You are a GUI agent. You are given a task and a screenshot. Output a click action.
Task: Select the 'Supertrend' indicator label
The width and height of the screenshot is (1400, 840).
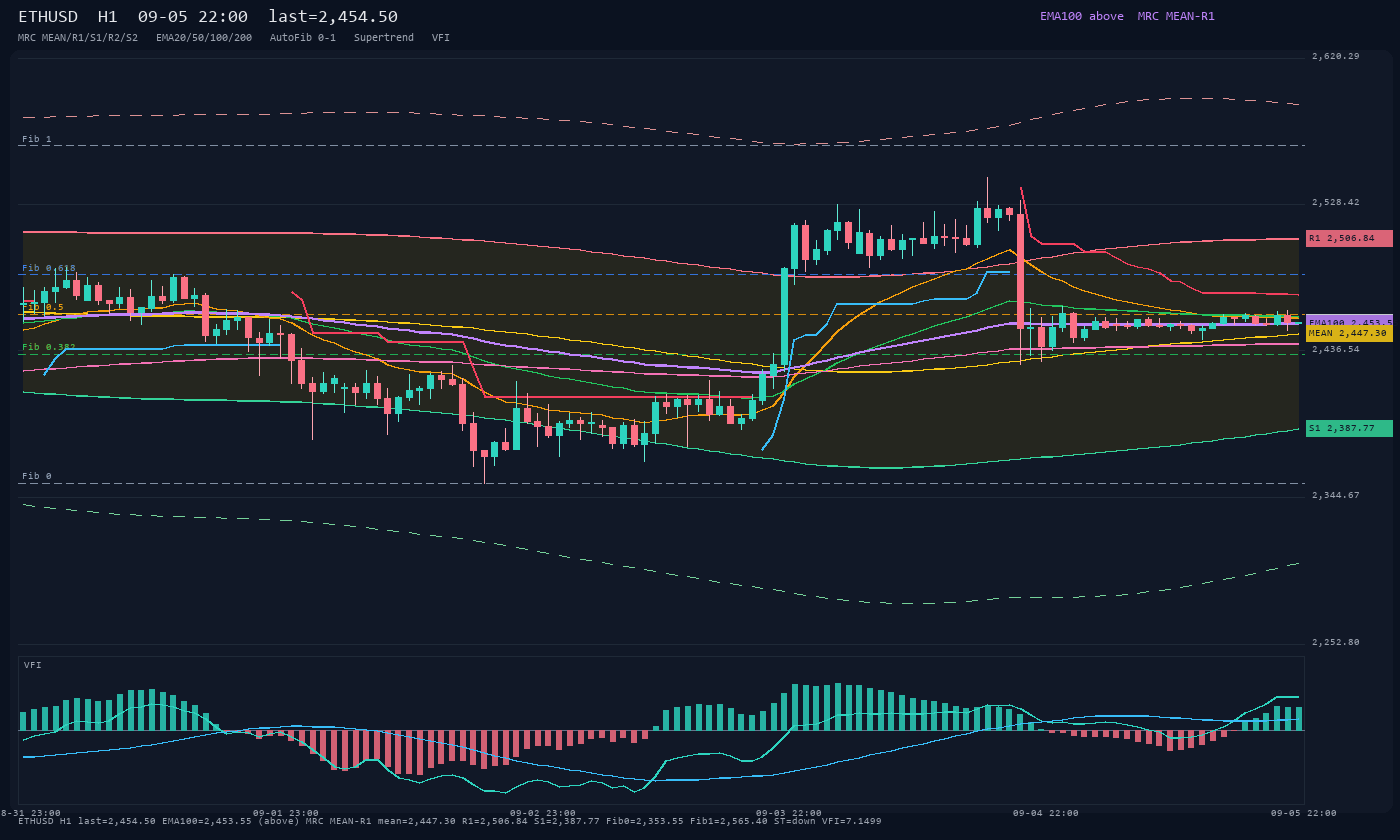(x=384, y=38)
